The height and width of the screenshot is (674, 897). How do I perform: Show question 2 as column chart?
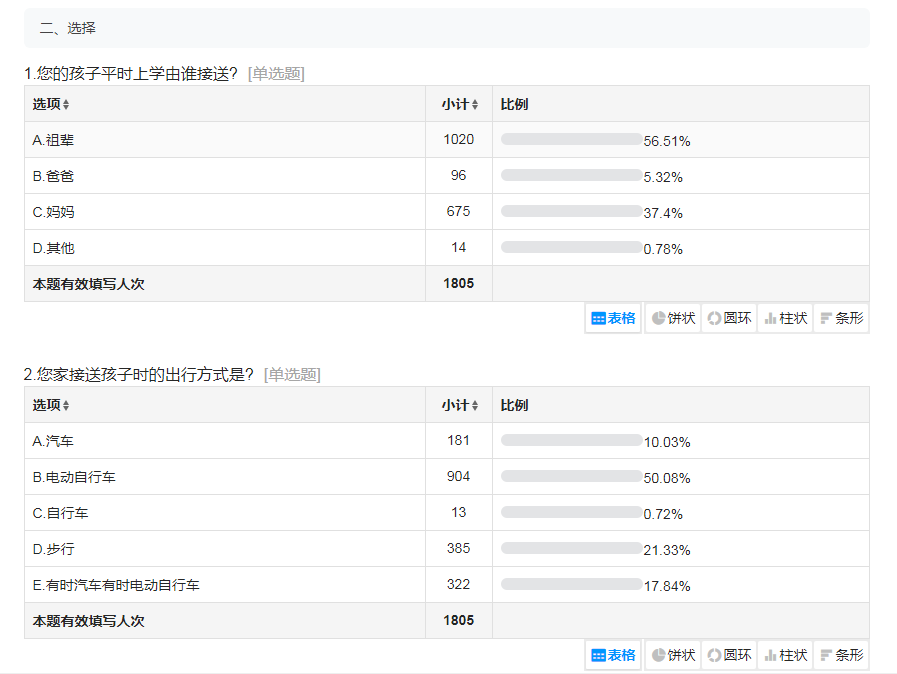click(785, 655)
